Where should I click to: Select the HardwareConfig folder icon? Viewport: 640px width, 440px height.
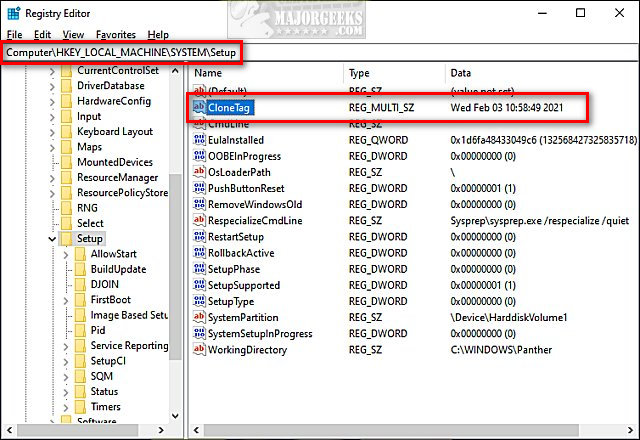click(x=67, y=101)
